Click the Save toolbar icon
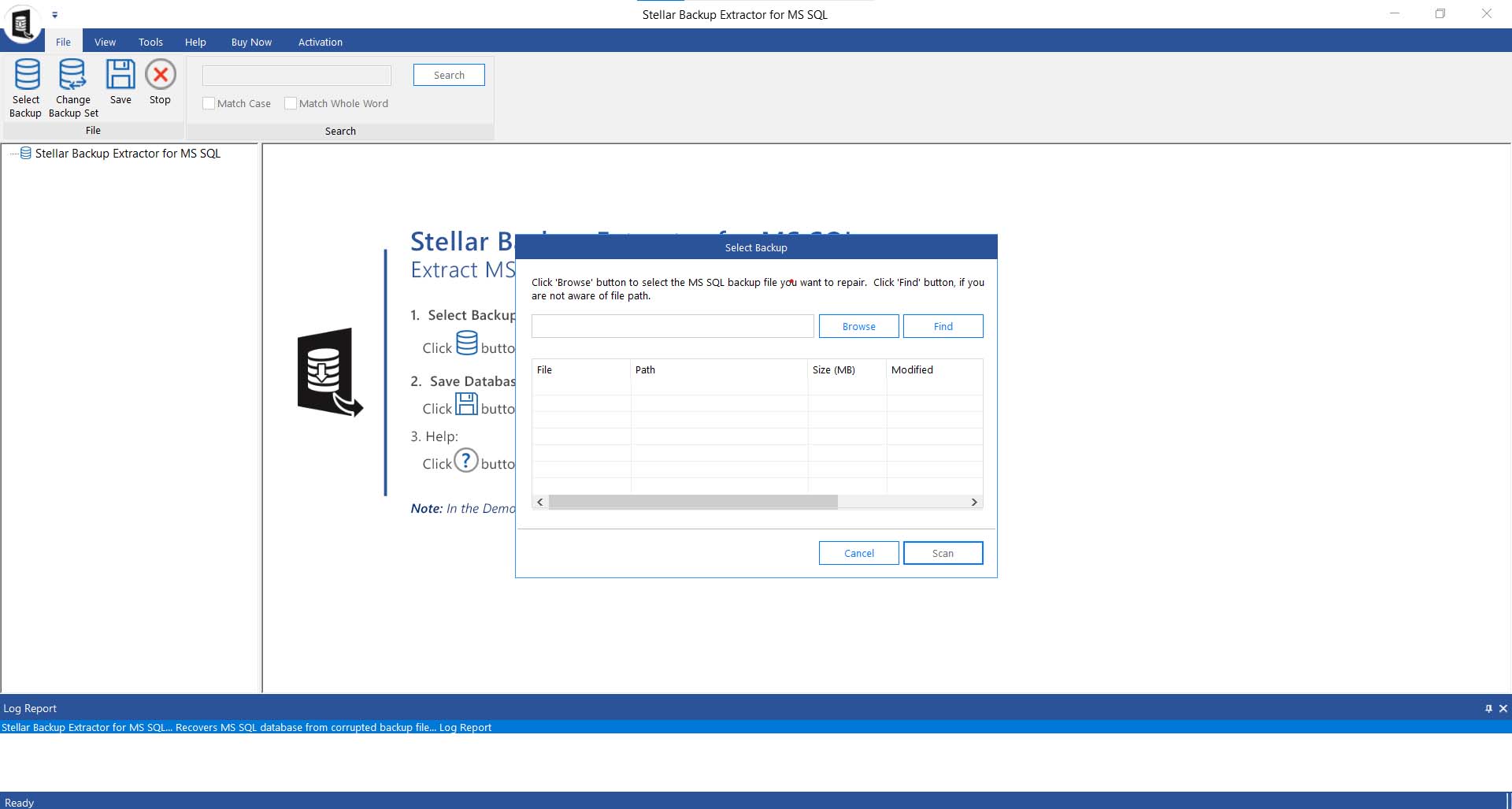This screenshot has height=809, width=1512. tap(120, 75)
